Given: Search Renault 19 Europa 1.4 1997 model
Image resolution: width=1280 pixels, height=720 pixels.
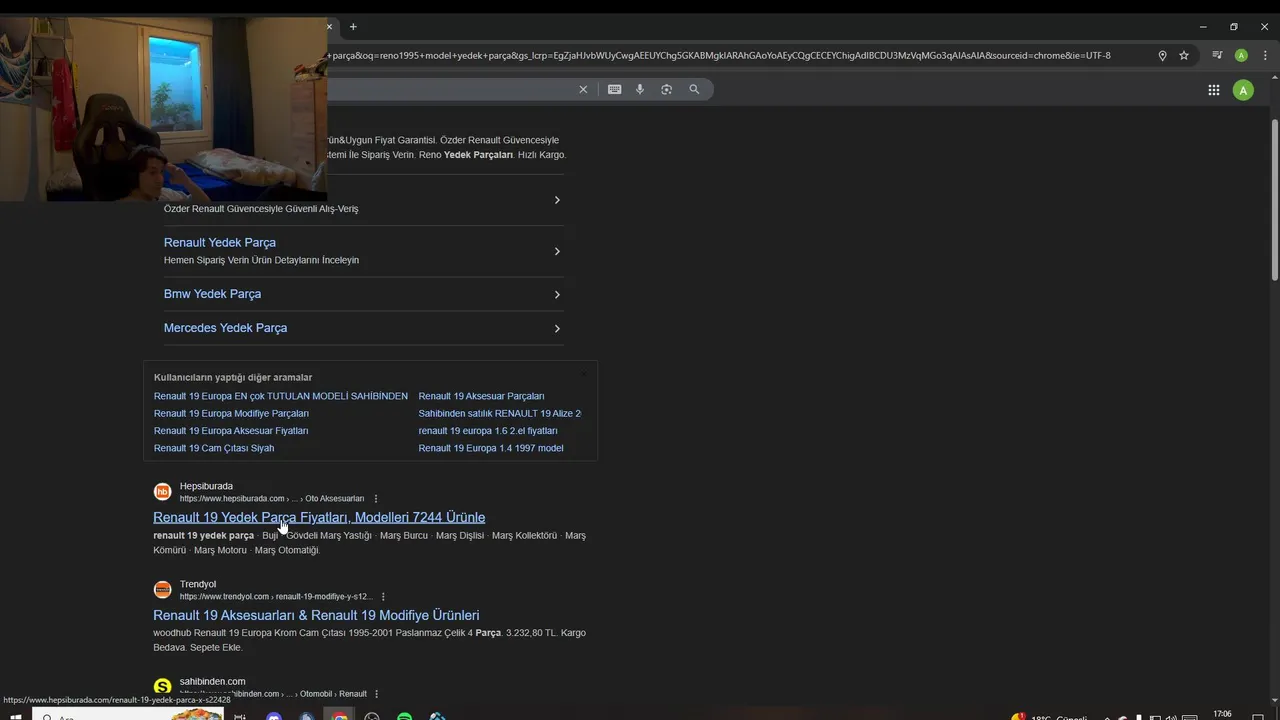Looking at the screenshot, I should 491,448.
